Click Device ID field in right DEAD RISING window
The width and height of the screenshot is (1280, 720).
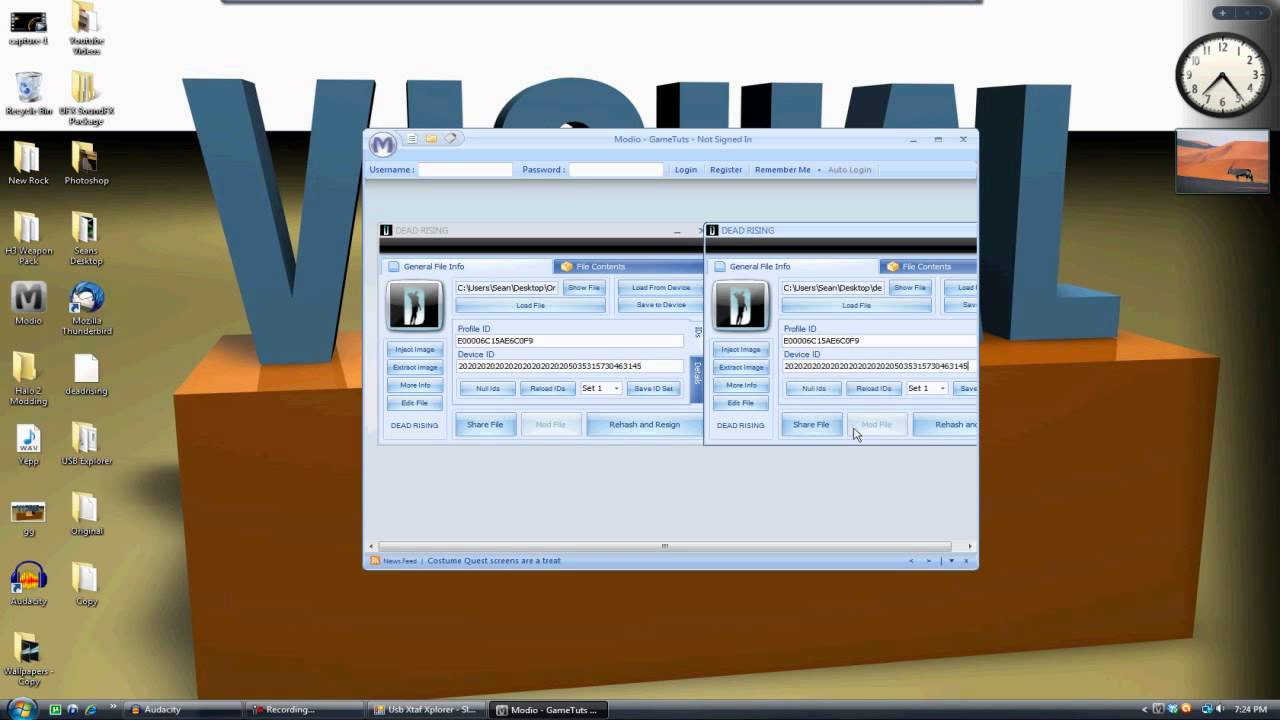click(x=877, y=366)
